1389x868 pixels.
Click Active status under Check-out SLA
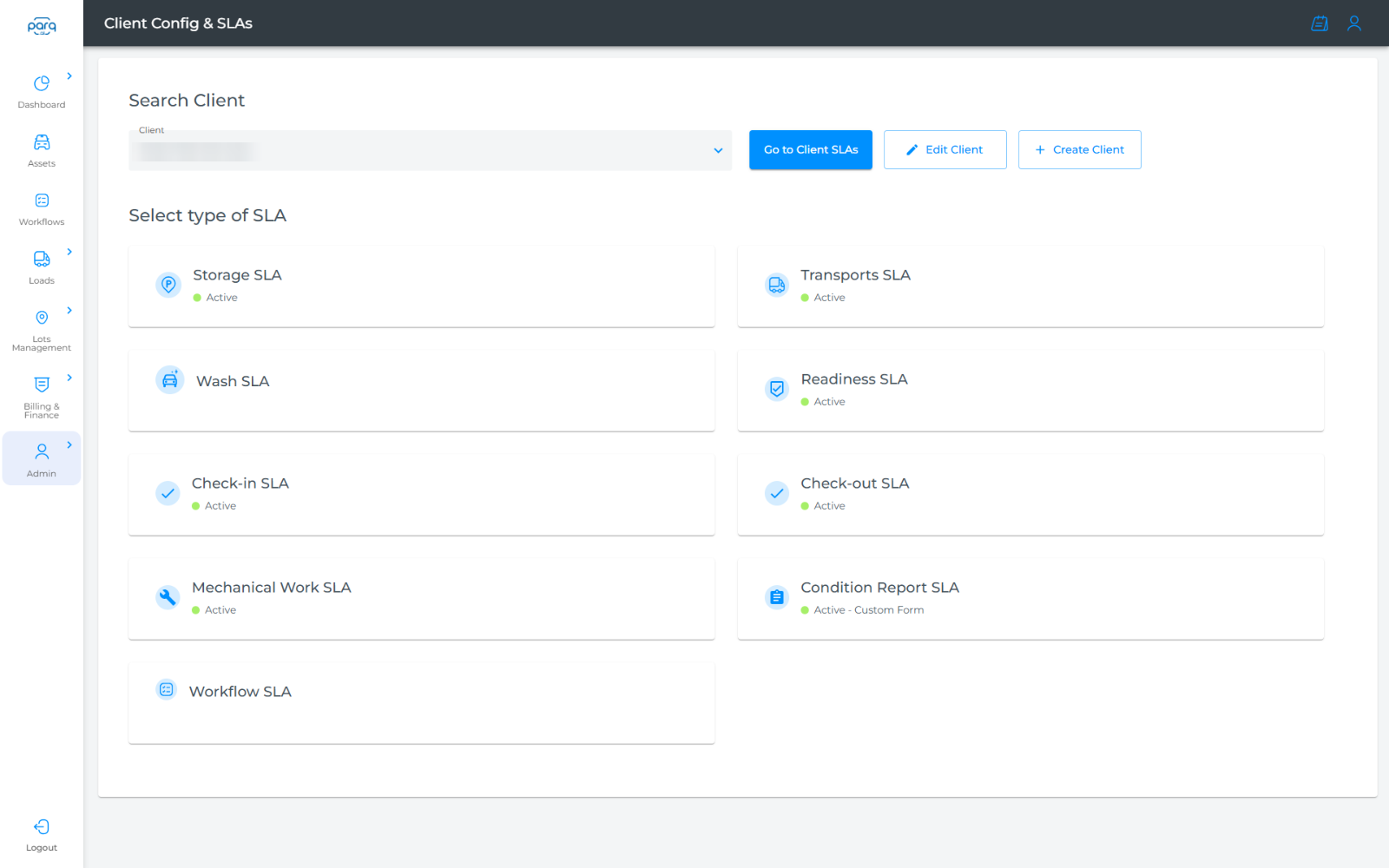[829, 506]
